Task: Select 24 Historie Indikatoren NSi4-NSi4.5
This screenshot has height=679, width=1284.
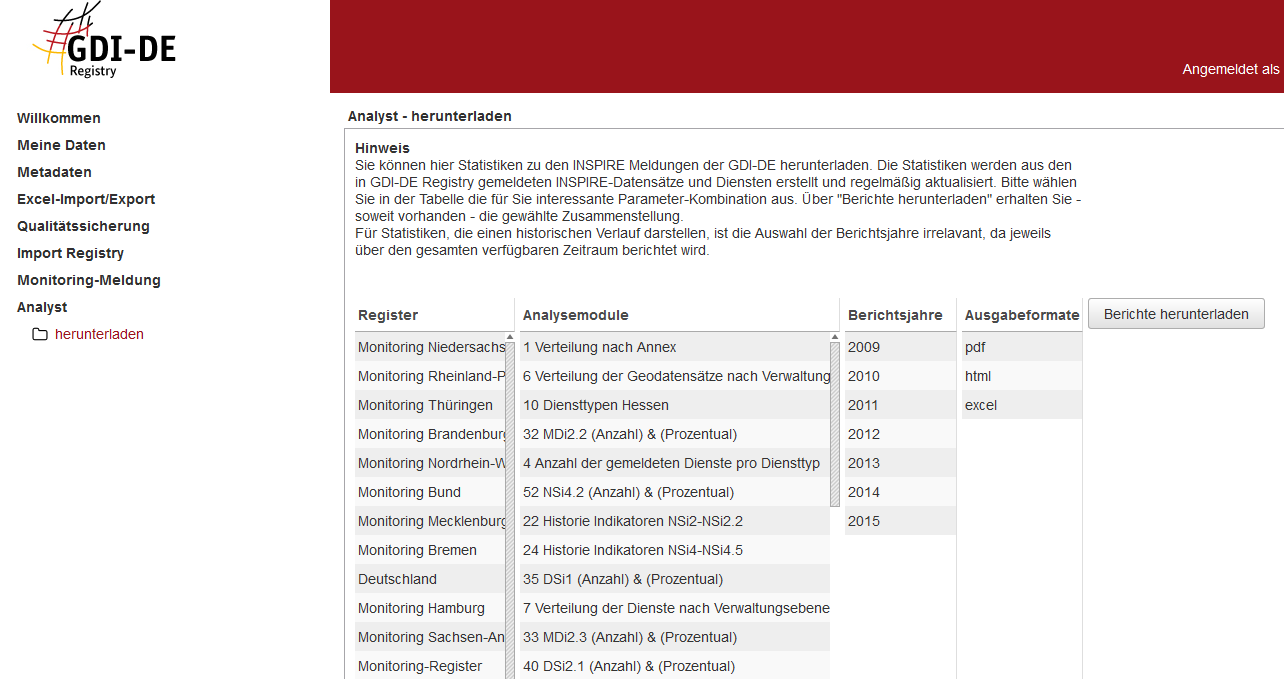Action: (675, 550)
